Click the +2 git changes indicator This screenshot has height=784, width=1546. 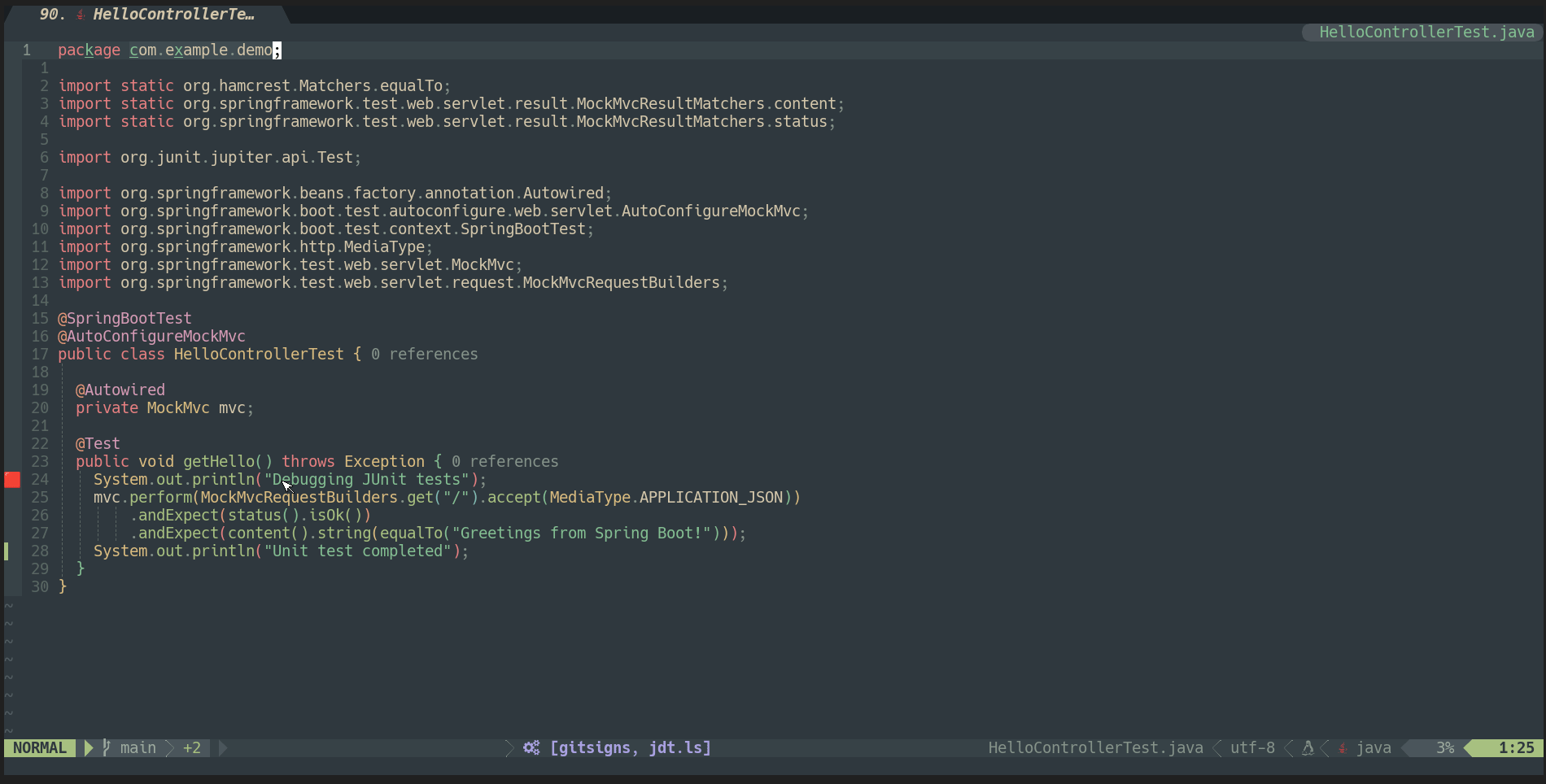(192, 747)
